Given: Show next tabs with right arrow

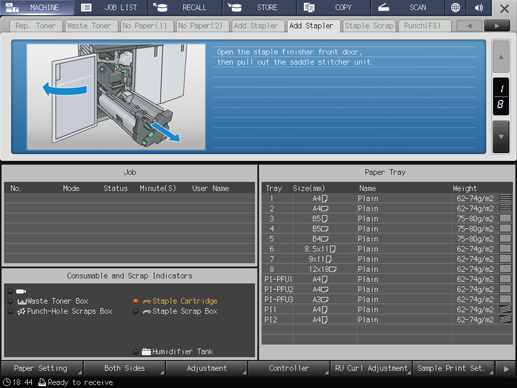Looking at the screenshot, I should (x=497, y=25).
